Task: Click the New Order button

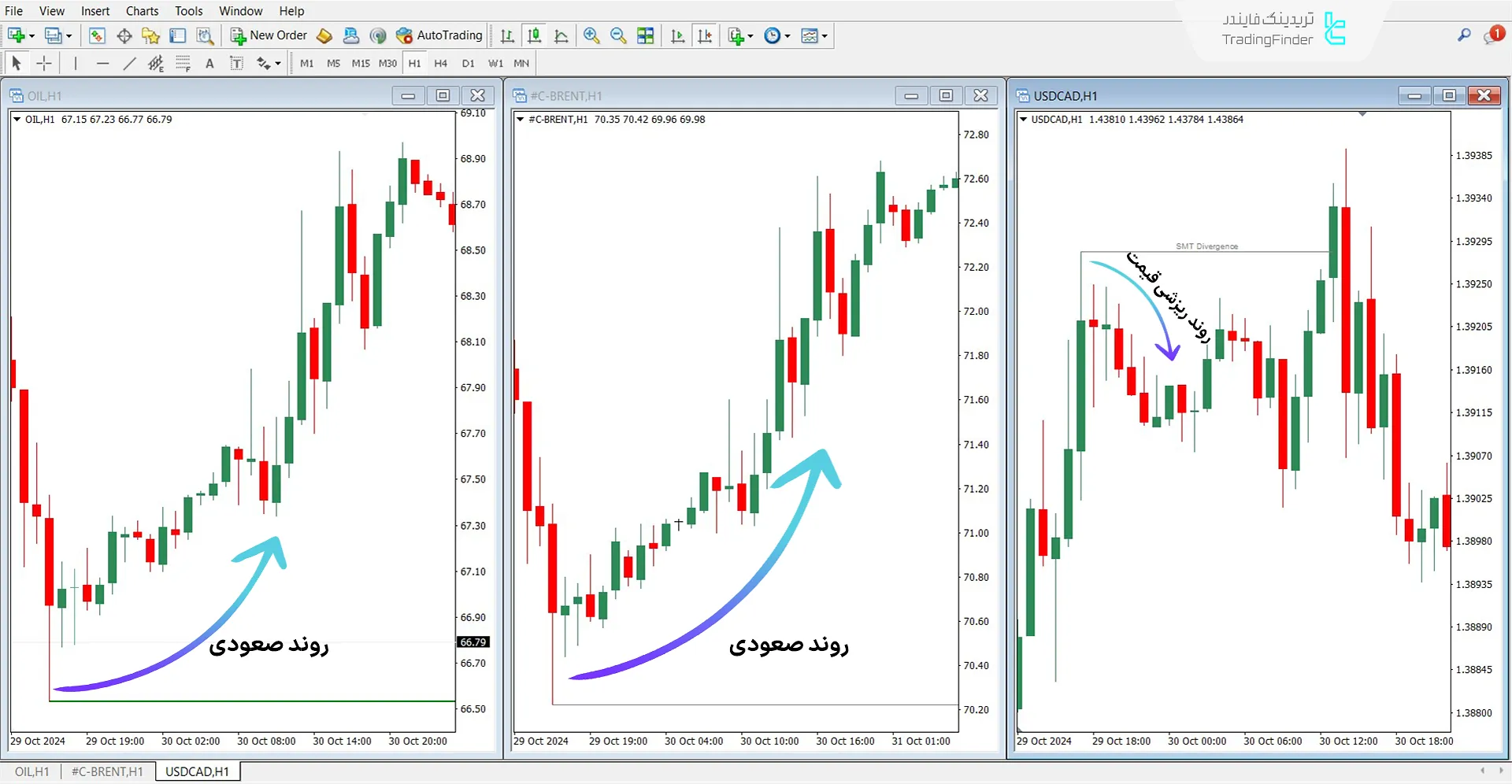Action: [x=269, y=35]
